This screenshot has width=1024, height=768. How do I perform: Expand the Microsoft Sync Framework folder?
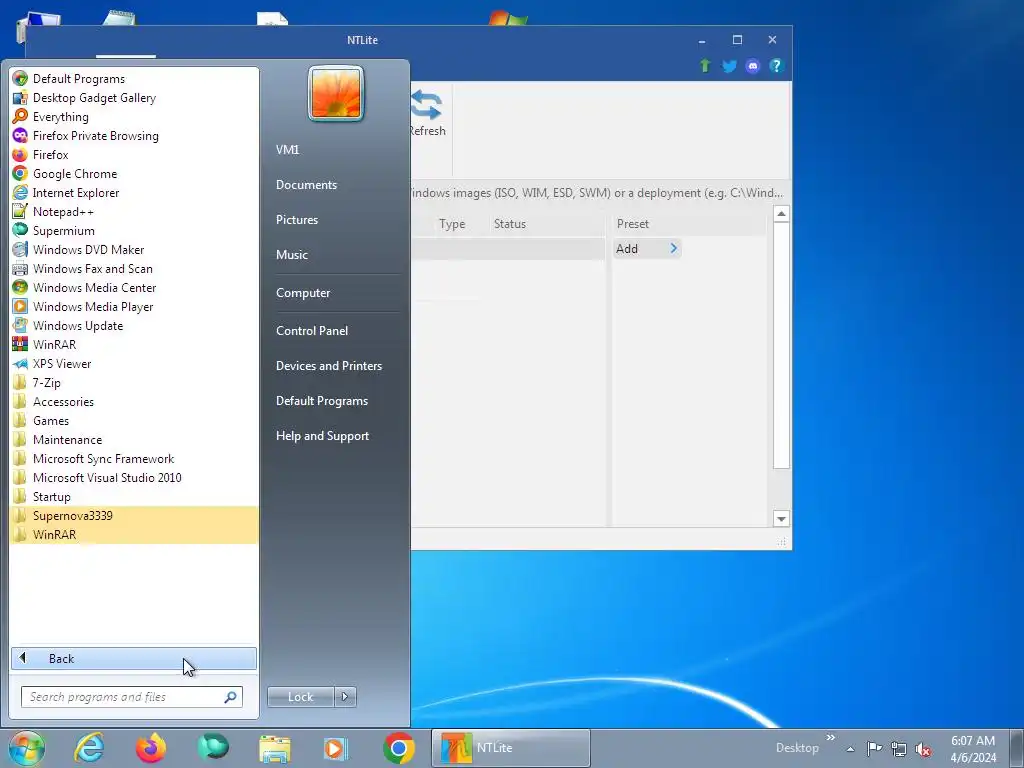point(134,458)
